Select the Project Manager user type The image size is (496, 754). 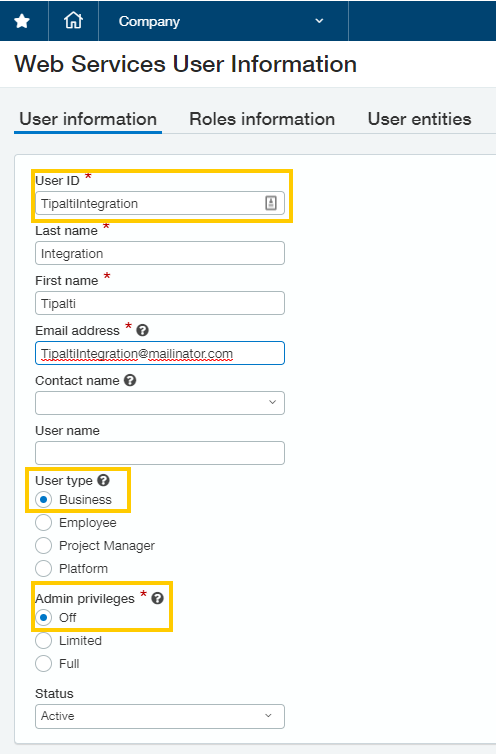[x=43, y=546]
